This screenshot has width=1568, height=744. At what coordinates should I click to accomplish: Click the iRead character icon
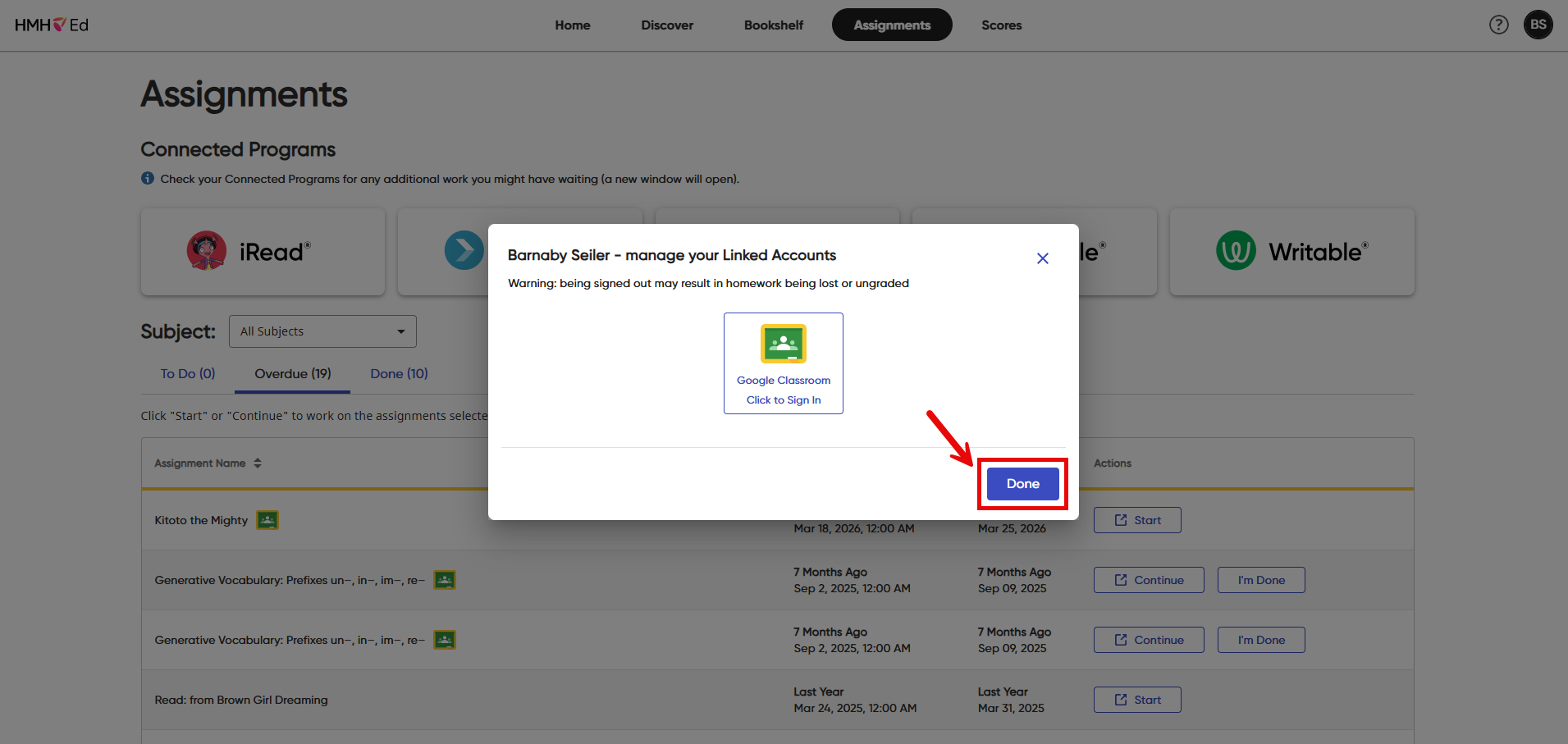[207, 250]
